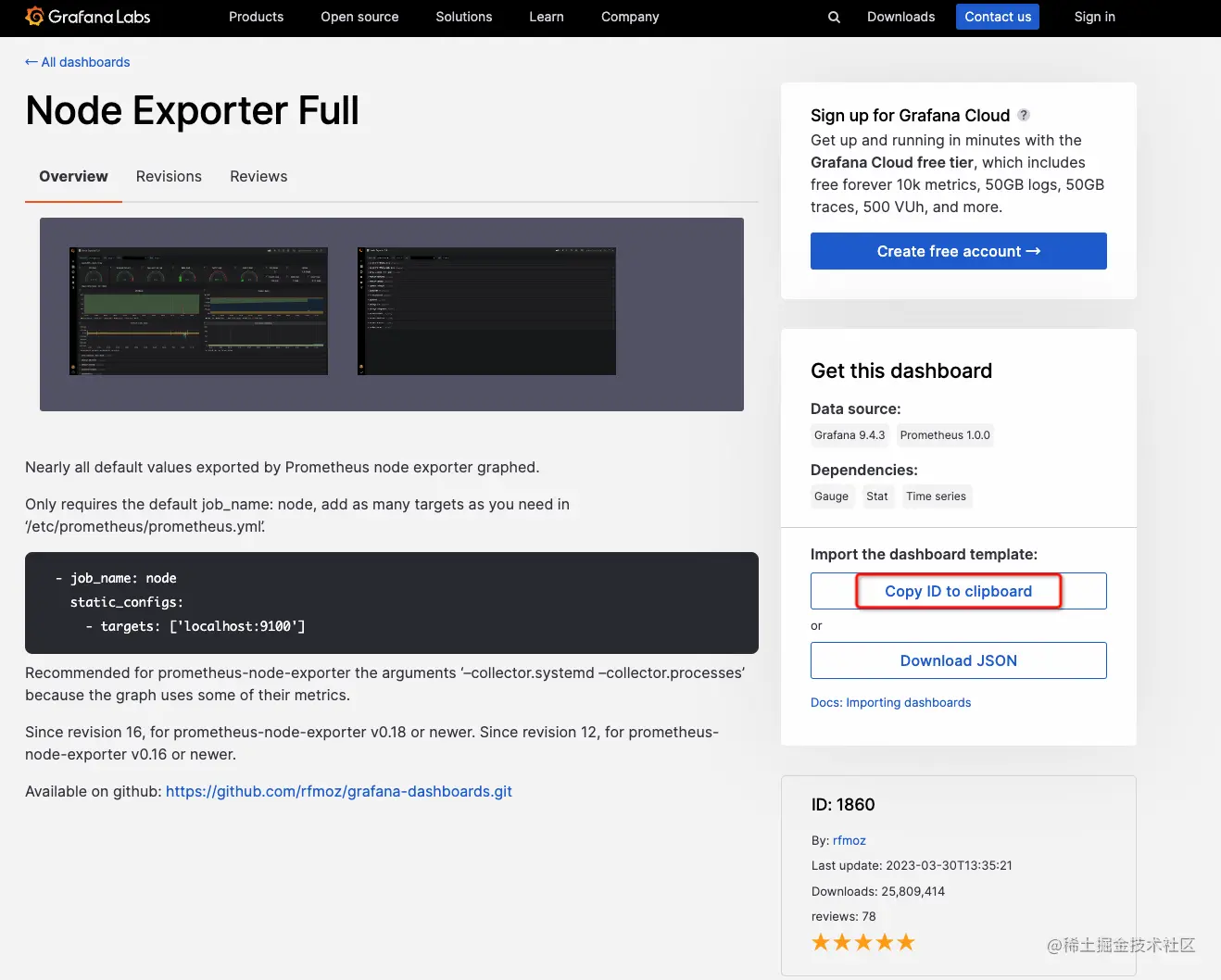Click the 'Last update: 2023-03-30T13:35:21' text
The height and width of the screenshot is (980, 1221).
912,865
